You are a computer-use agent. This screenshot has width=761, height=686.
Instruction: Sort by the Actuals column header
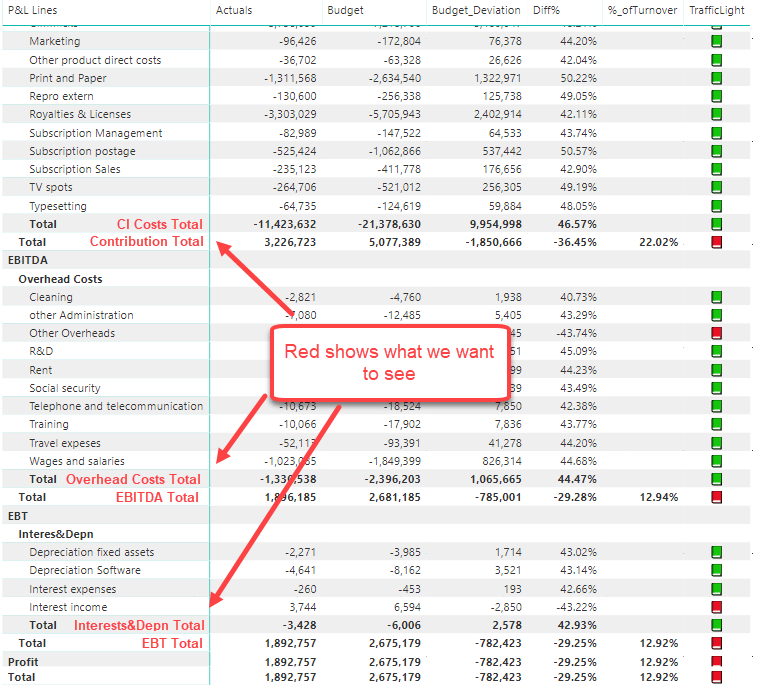tap(234, 10)
